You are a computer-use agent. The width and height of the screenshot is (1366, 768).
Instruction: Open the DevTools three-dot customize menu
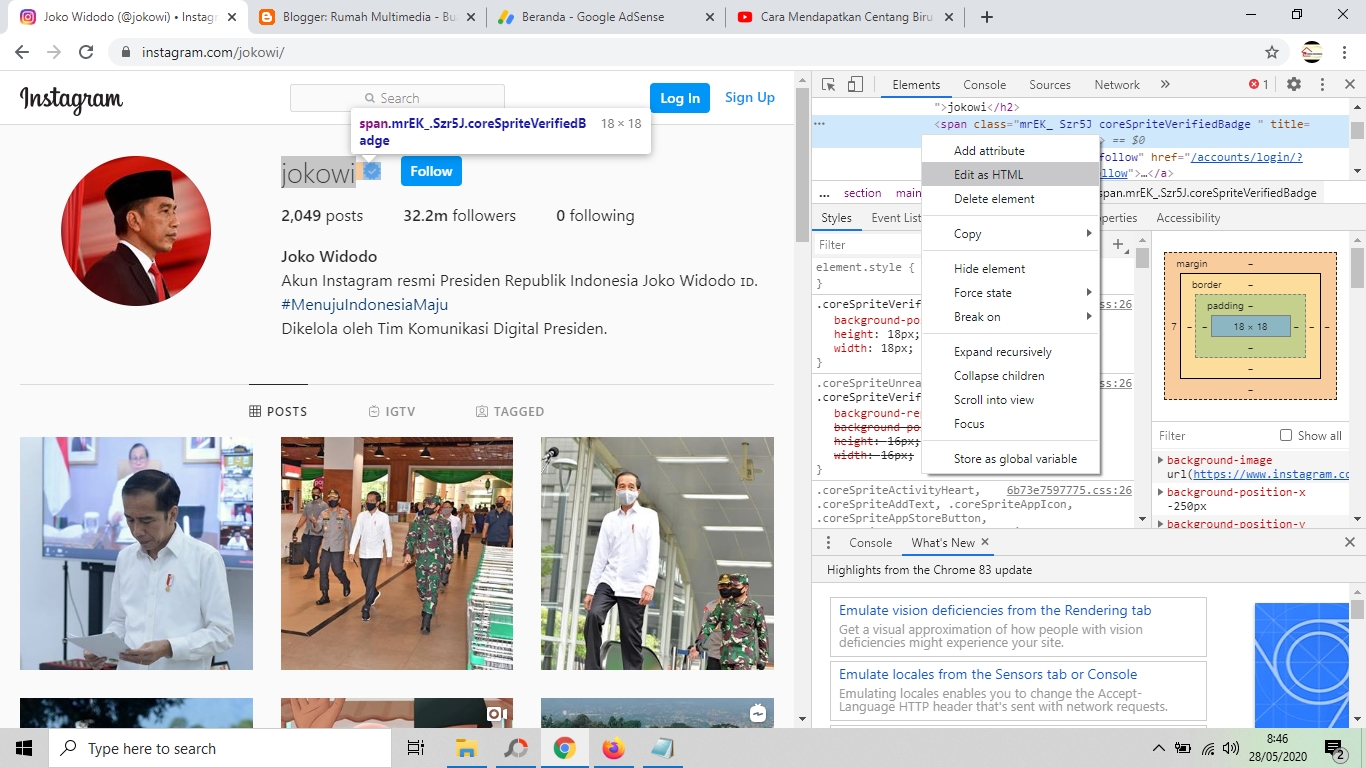coord(1322,85)
